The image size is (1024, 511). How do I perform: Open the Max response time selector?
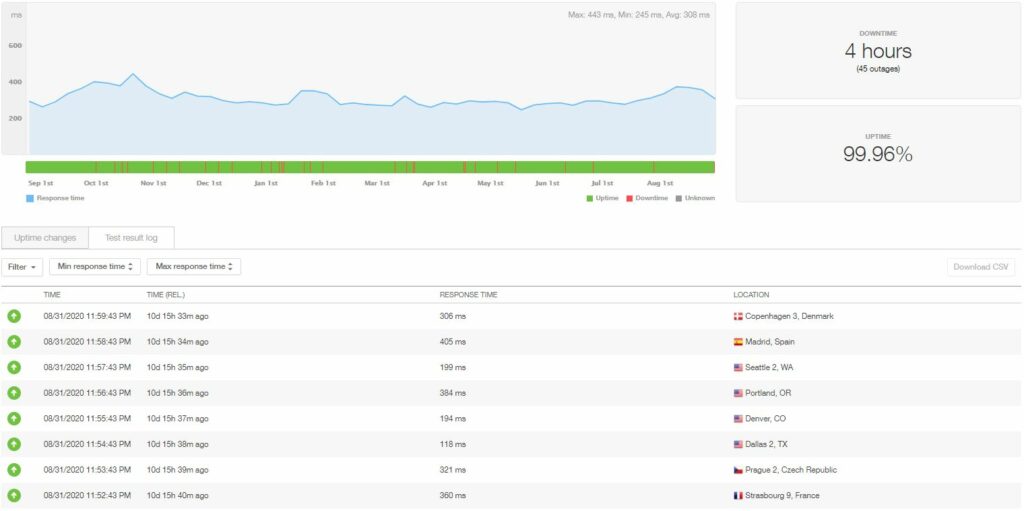point(193,267)
